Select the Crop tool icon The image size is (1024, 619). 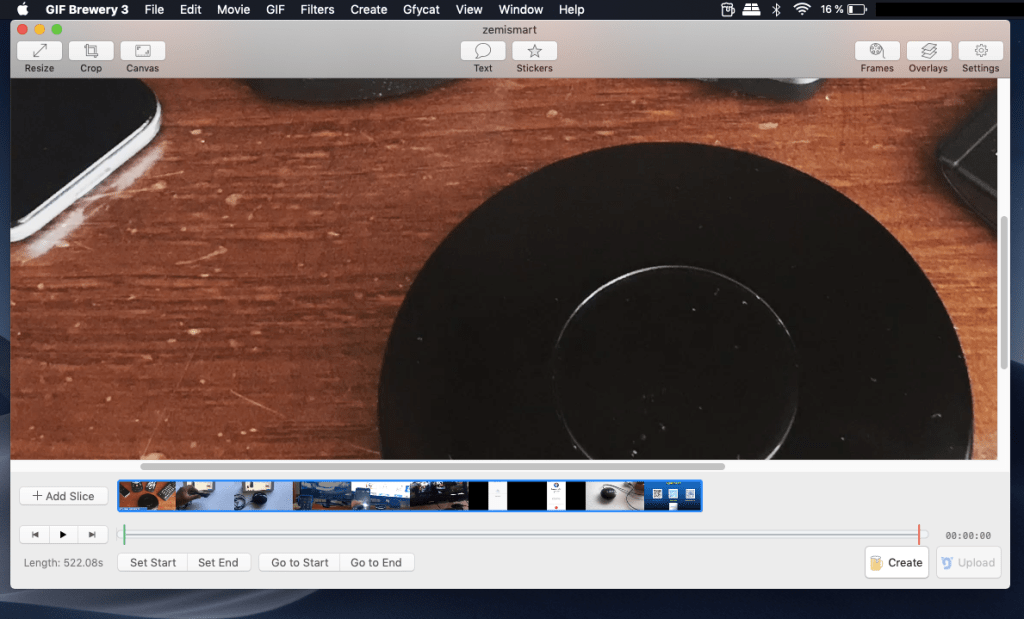(91, 51)
